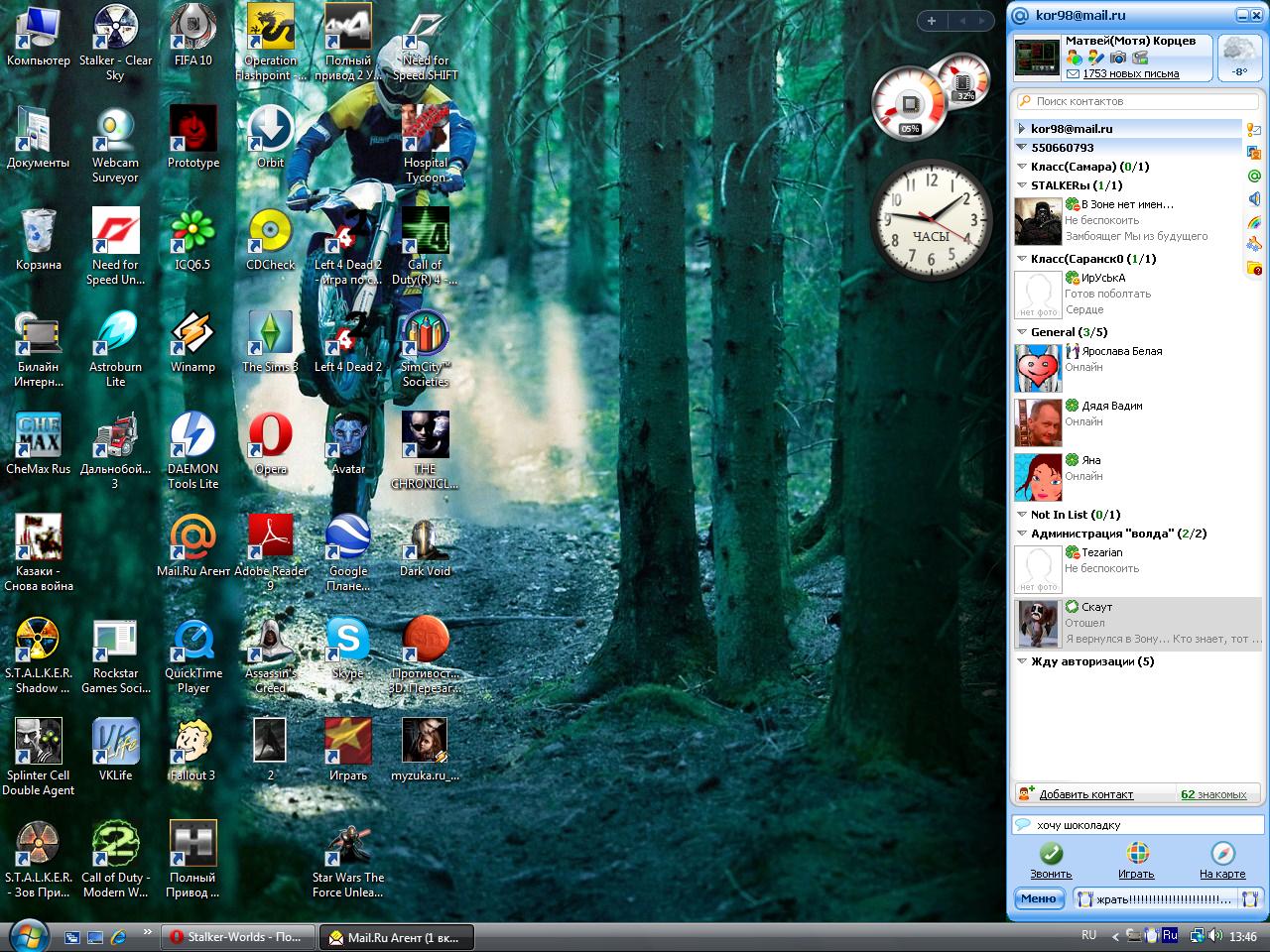Click the rainbow icon in Agent sidebar
The height and width of the screenshot is (952, 1270).
click(x=1254, y=222)
